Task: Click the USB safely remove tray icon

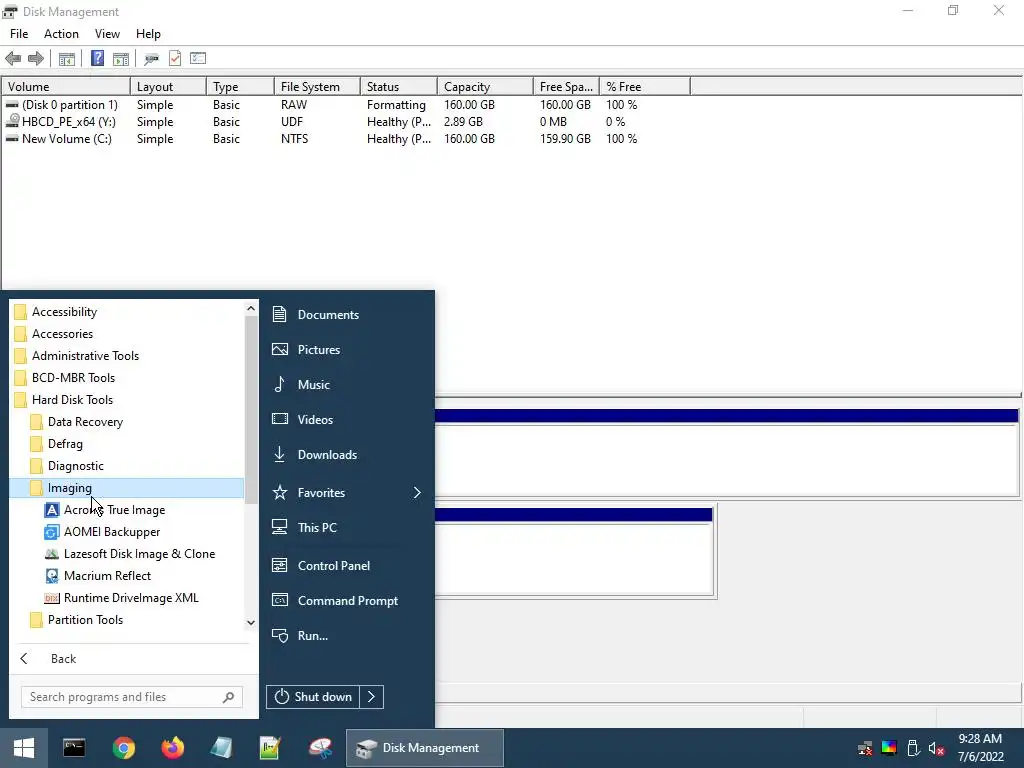Action: click(913, 748)
